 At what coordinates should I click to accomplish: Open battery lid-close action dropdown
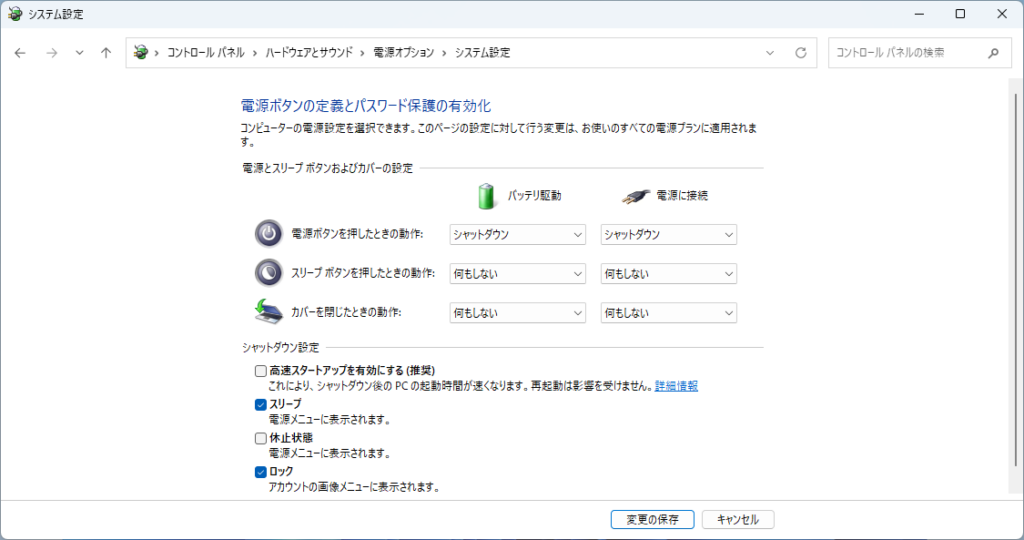(517, 313)
